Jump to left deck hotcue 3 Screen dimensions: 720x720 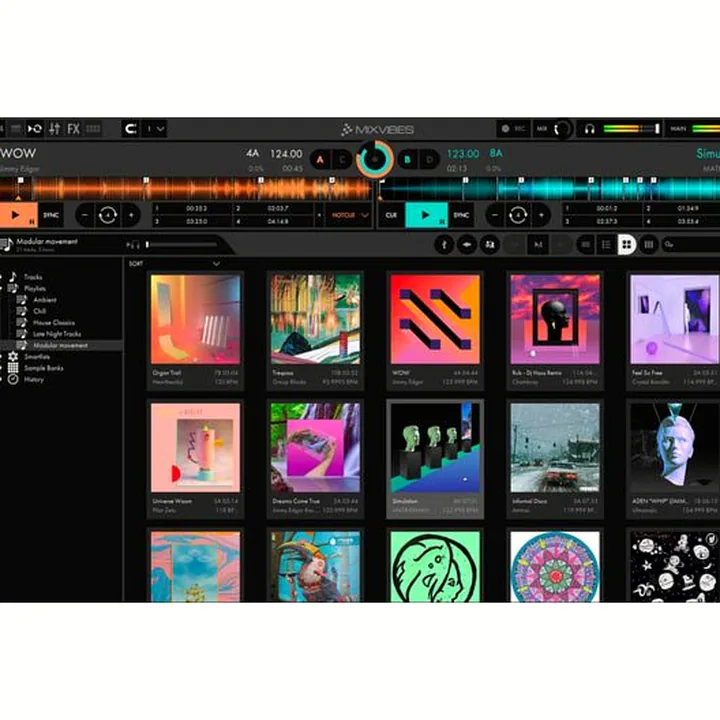[192, 221]
